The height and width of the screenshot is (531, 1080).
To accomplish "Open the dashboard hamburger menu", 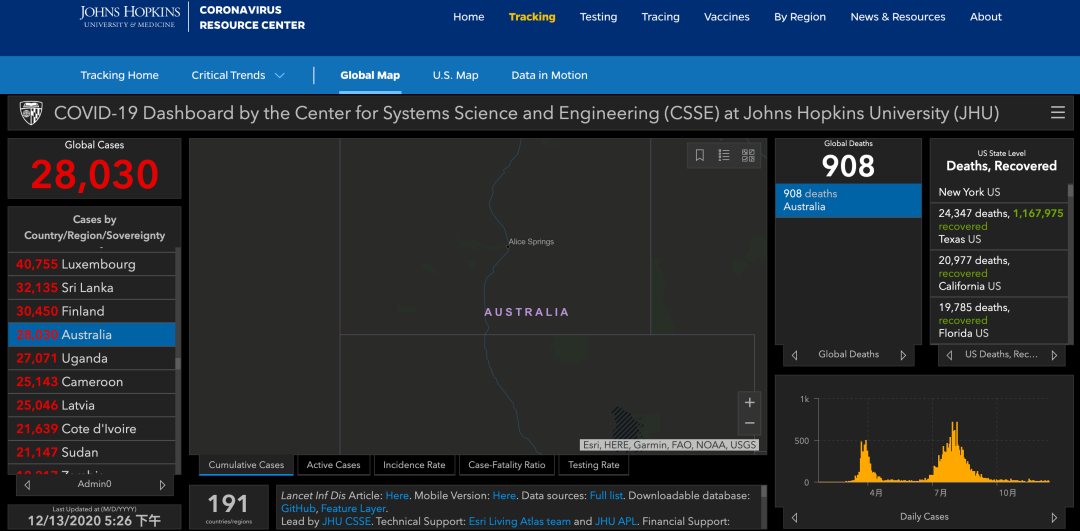I will 1057,113.
